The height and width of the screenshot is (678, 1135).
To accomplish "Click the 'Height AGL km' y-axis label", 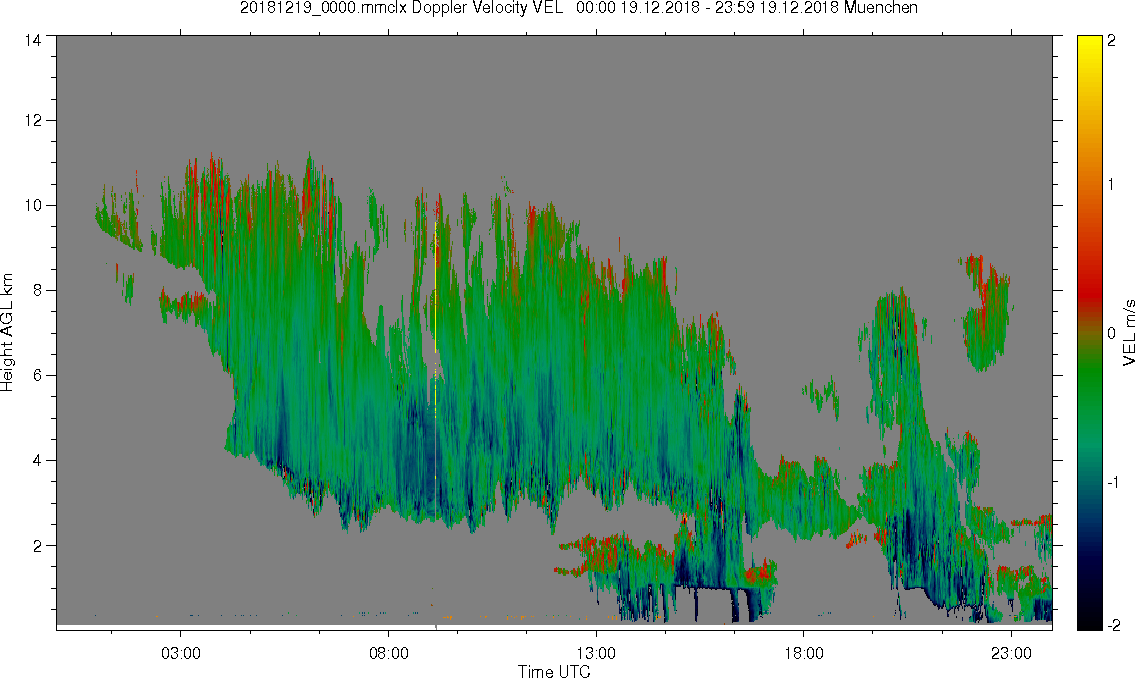I will [x=7, y=332].
